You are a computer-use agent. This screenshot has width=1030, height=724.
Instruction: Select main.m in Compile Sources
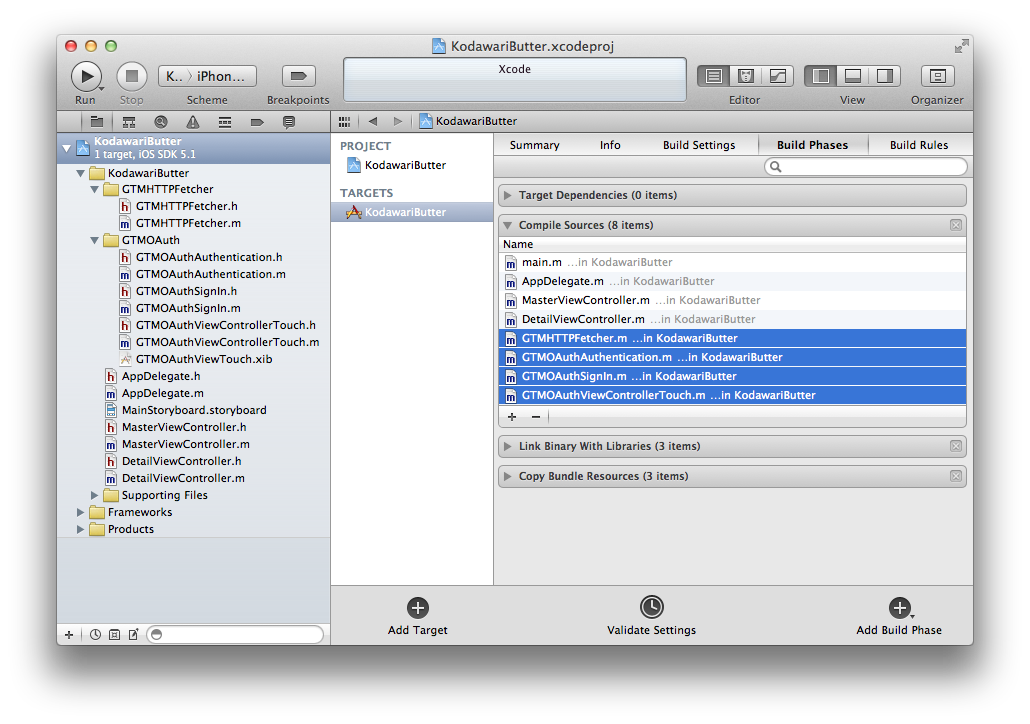pyautogui.click(x=732, y=263)
